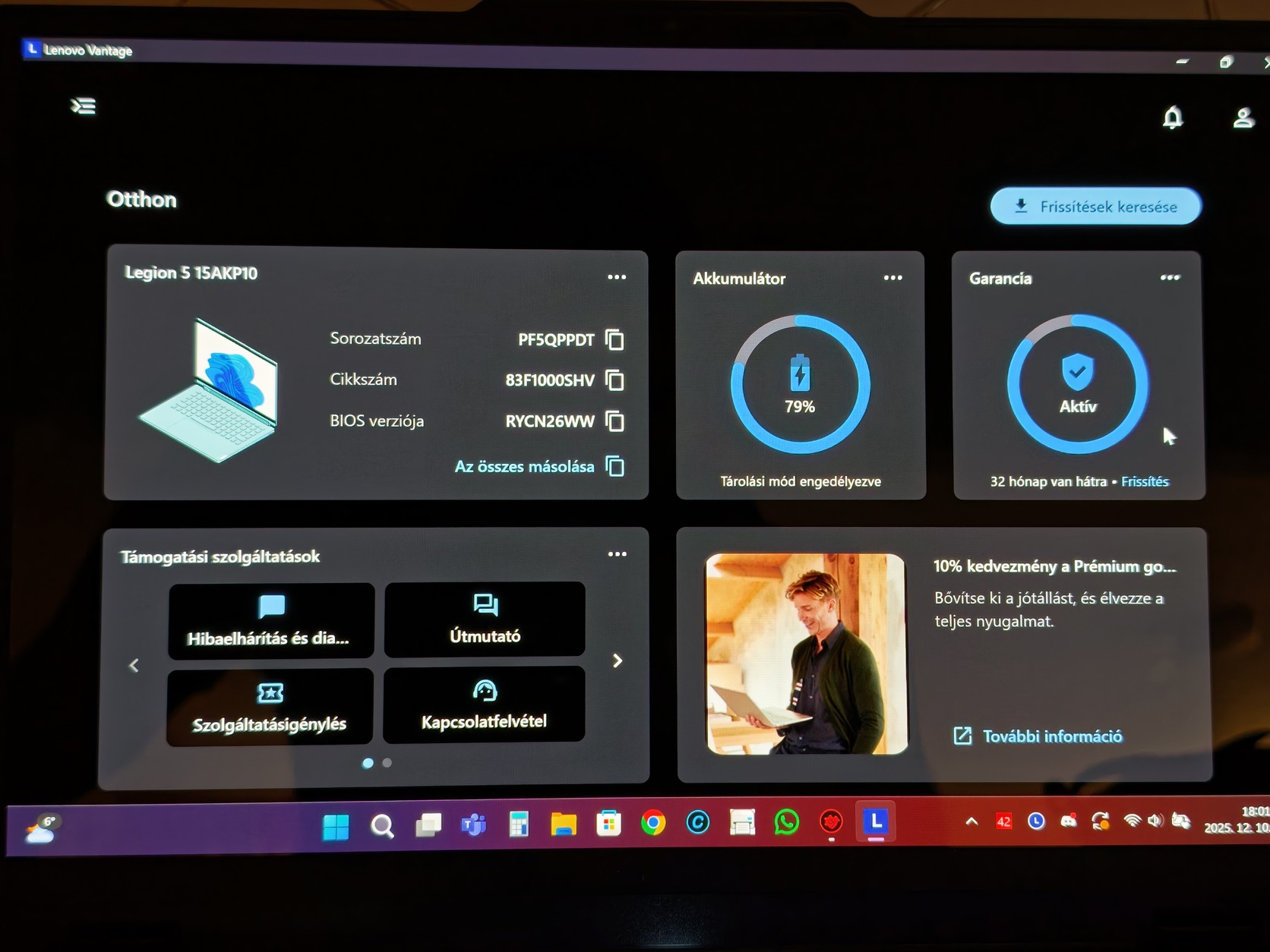Open the notifications bell
Image resolution: width=1270 pixels, height=952 pixels.
pos(1173,118)
